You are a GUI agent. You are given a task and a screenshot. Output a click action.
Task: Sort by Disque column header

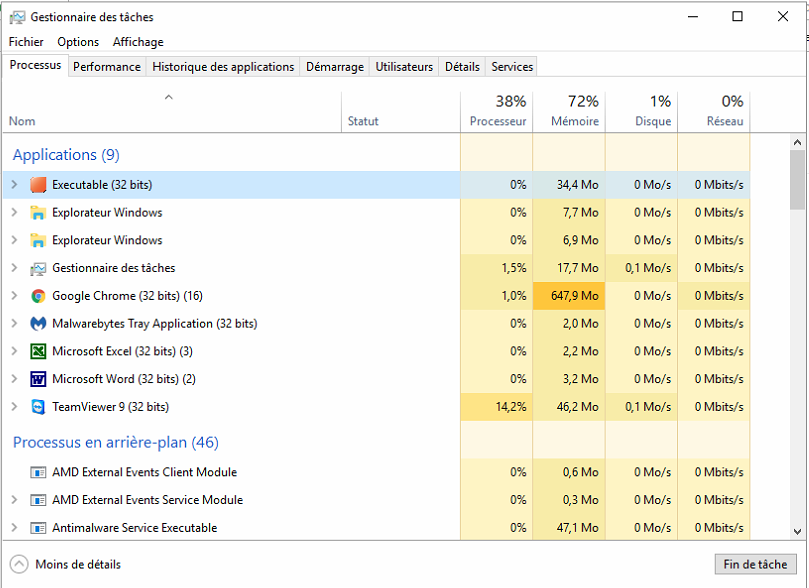pos(641,112)
